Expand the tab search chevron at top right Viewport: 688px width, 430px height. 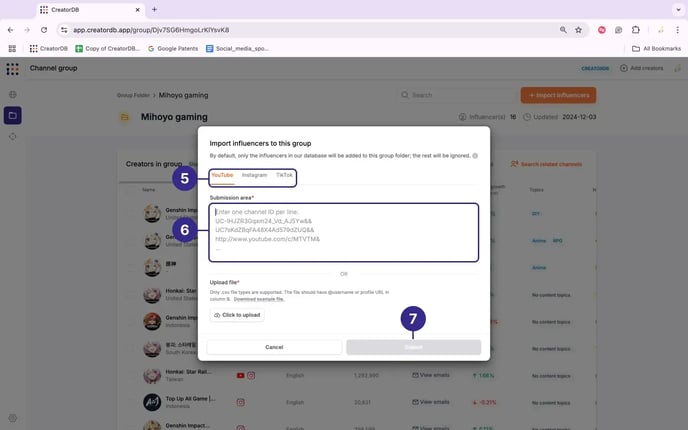[x=678, y=10]
